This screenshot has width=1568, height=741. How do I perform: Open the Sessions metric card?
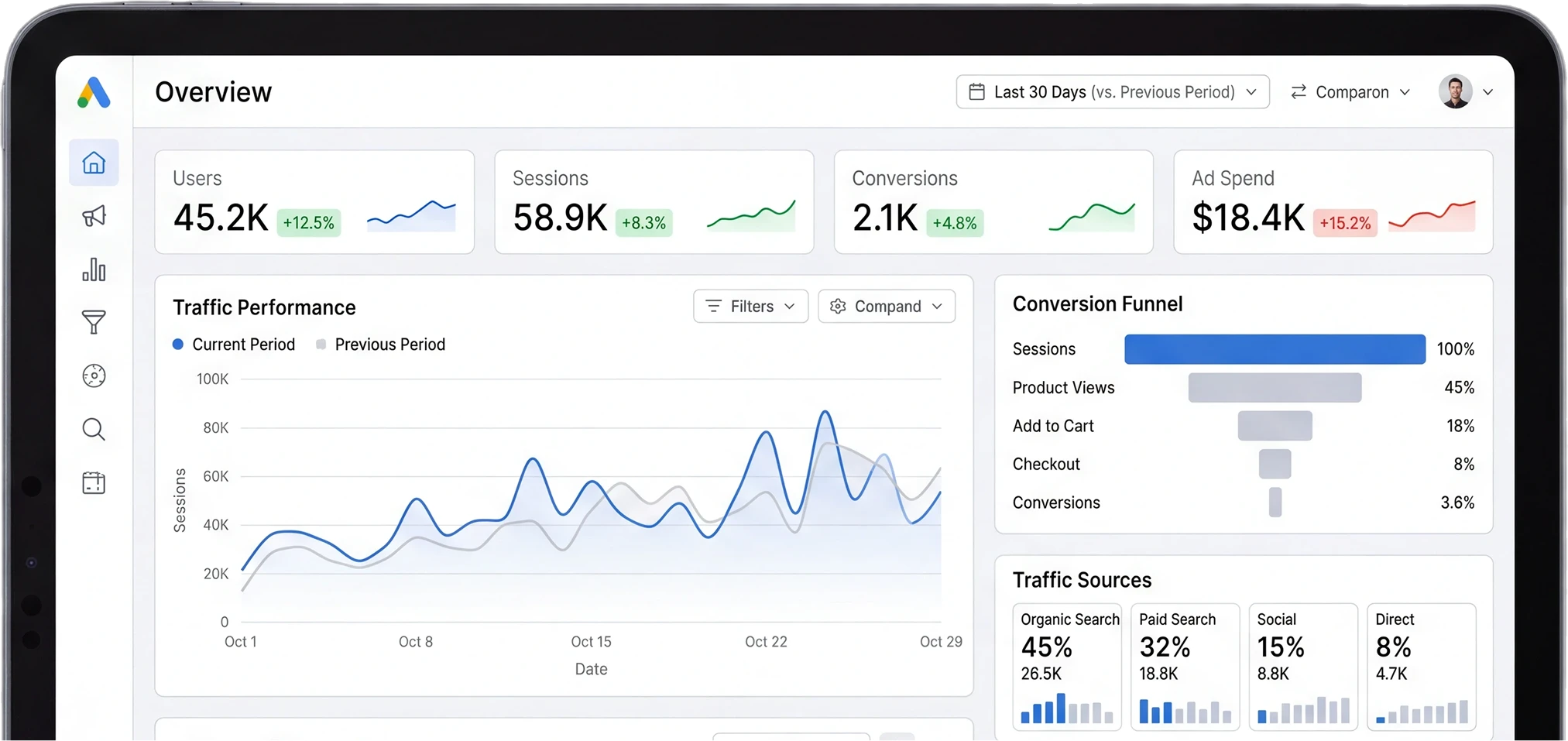pos(654,202)
